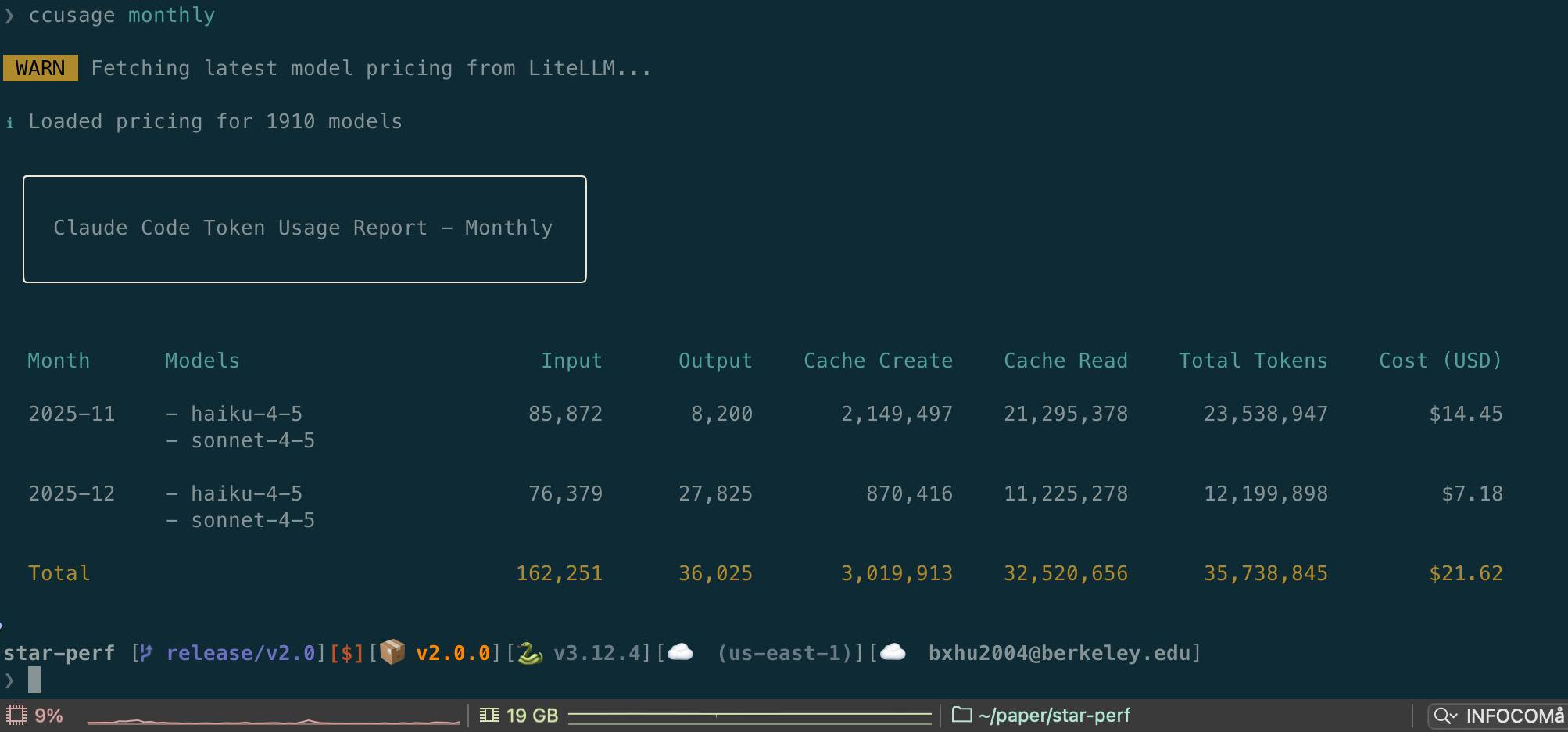Click the package box icon in prompt

pos(392,652)
